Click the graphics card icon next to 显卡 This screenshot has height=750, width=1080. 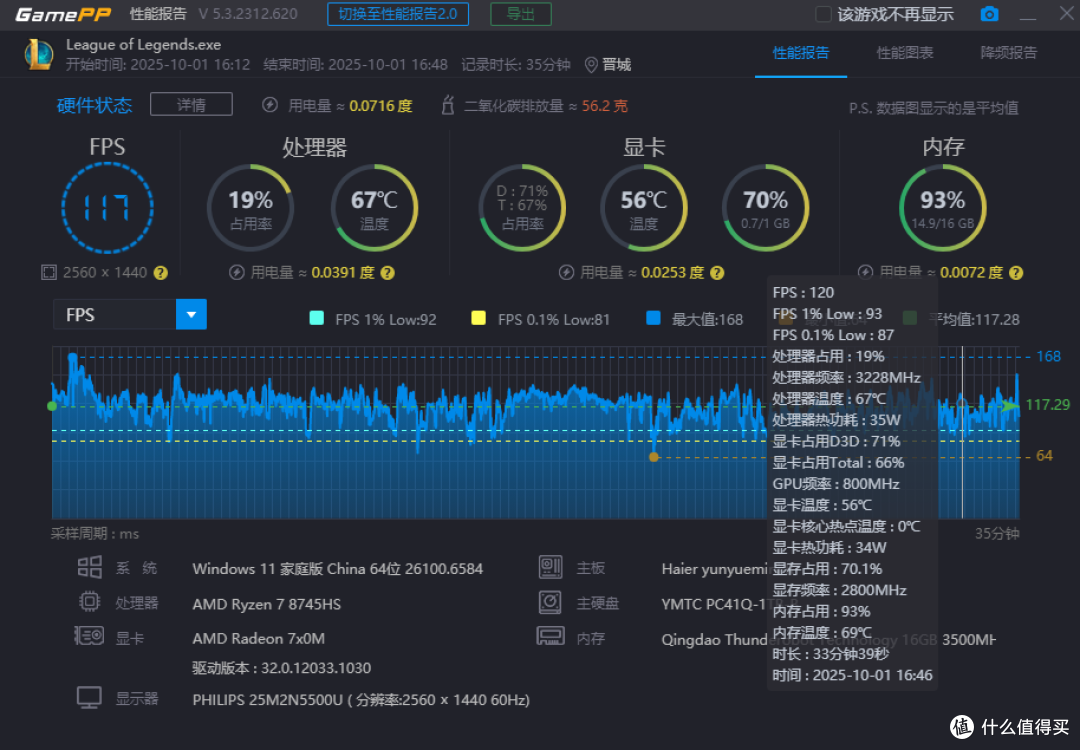coord(90,636)
